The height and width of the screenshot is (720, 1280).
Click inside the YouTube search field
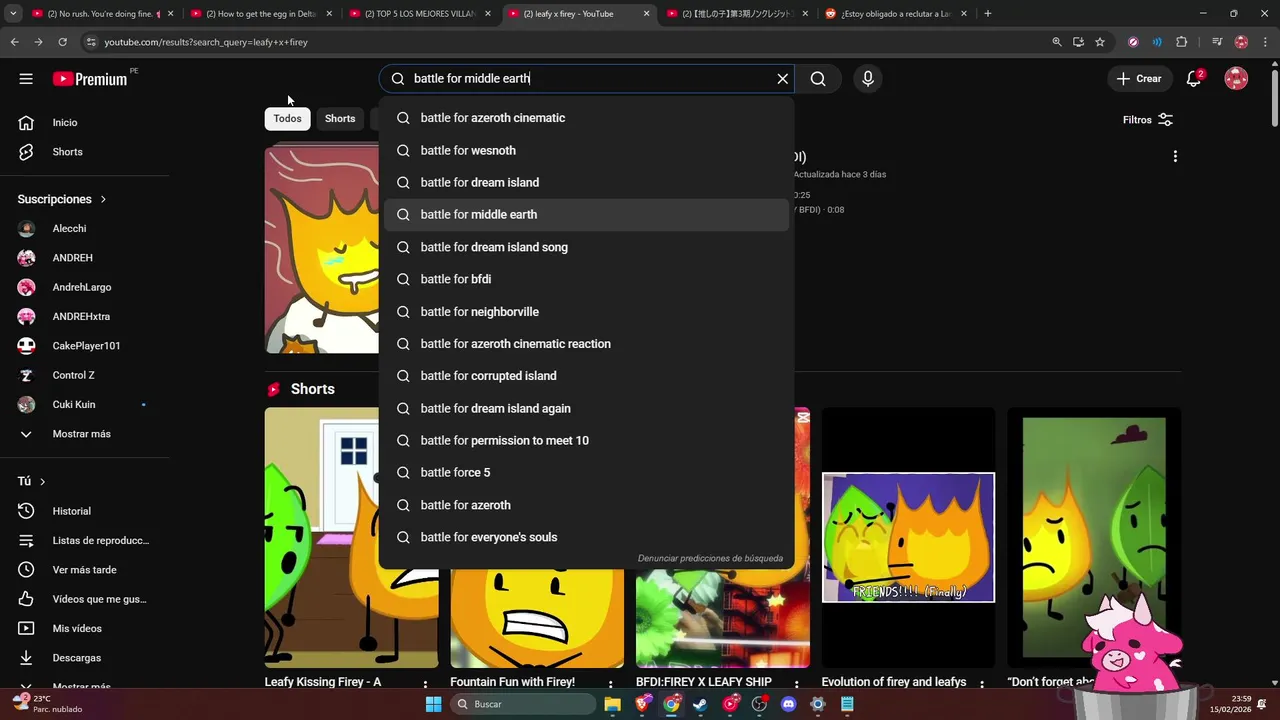(x=585, y=79)
